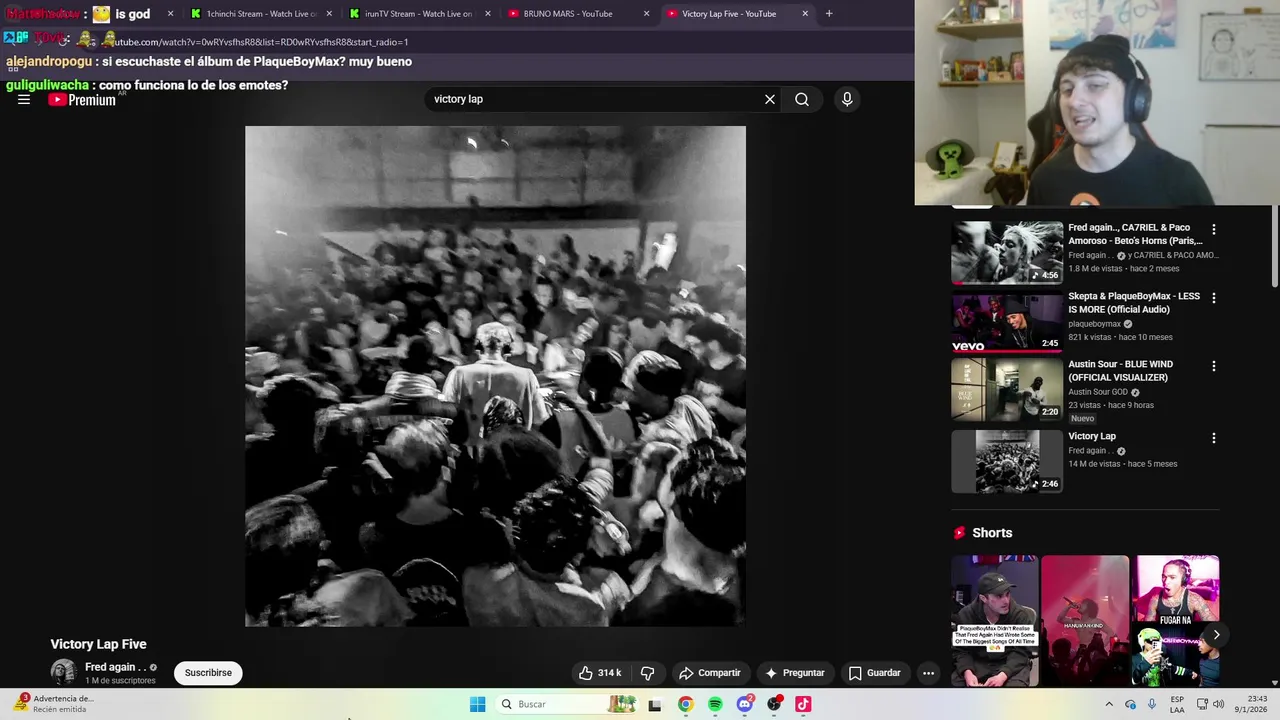Image resolution: width=1280 pixels, height=720 pixels.
Task: Open options for Victory Lap suggestion
Action: pos(1214,438)
